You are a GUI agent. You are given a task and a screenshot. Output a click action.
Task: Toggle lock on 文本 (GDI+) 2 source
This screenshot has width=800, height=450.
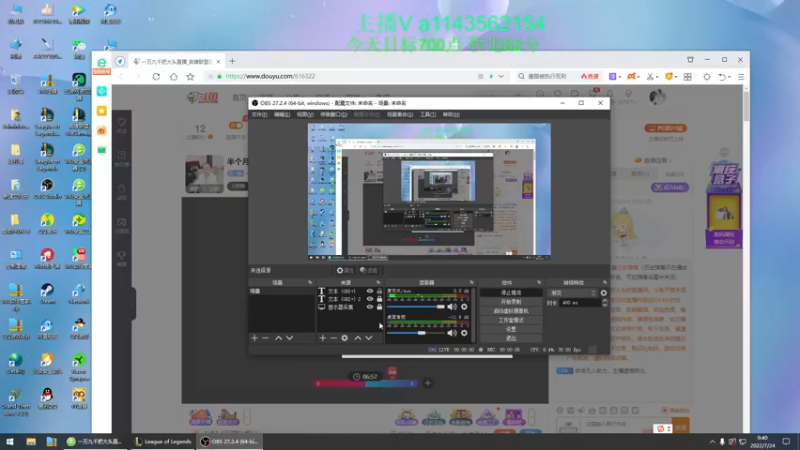(379, 299)
